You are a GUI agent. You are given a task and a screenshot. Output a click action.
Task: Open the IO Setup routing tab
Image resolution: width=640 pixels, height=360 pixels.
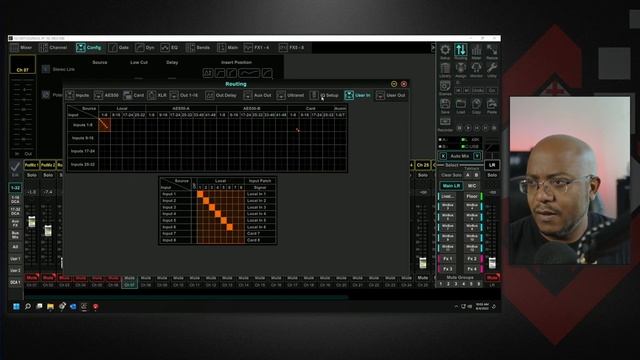324,95
